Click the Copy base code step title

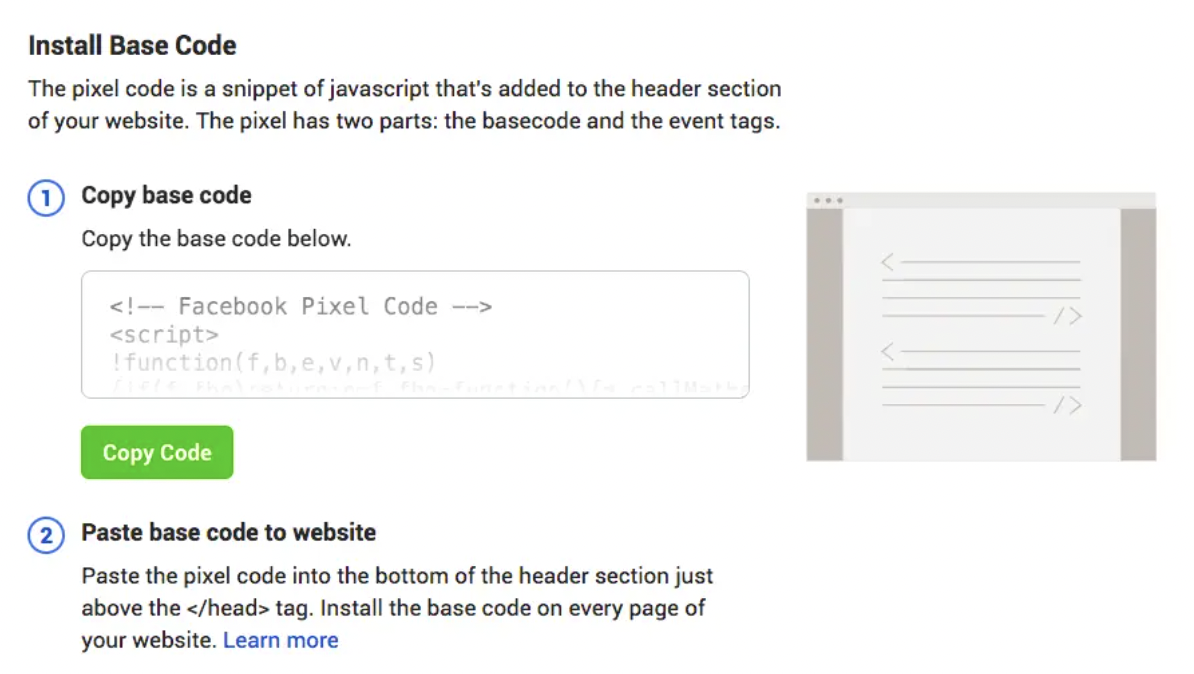(166, 196)
